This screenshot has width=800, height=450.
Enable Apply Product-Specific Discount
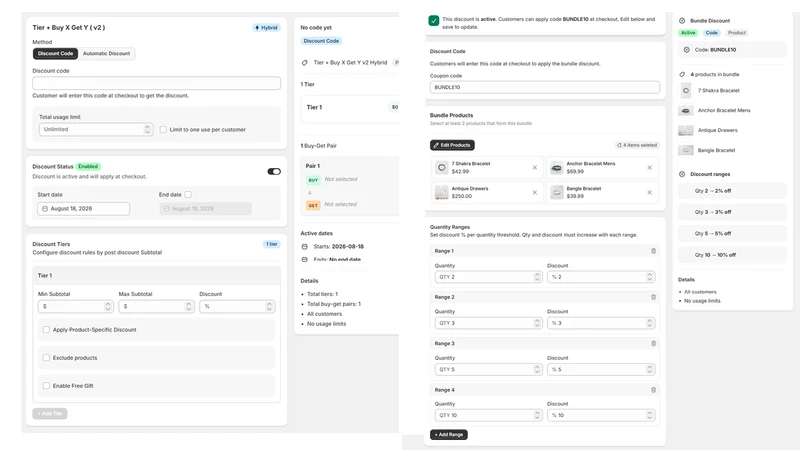(x=46, y=330)
